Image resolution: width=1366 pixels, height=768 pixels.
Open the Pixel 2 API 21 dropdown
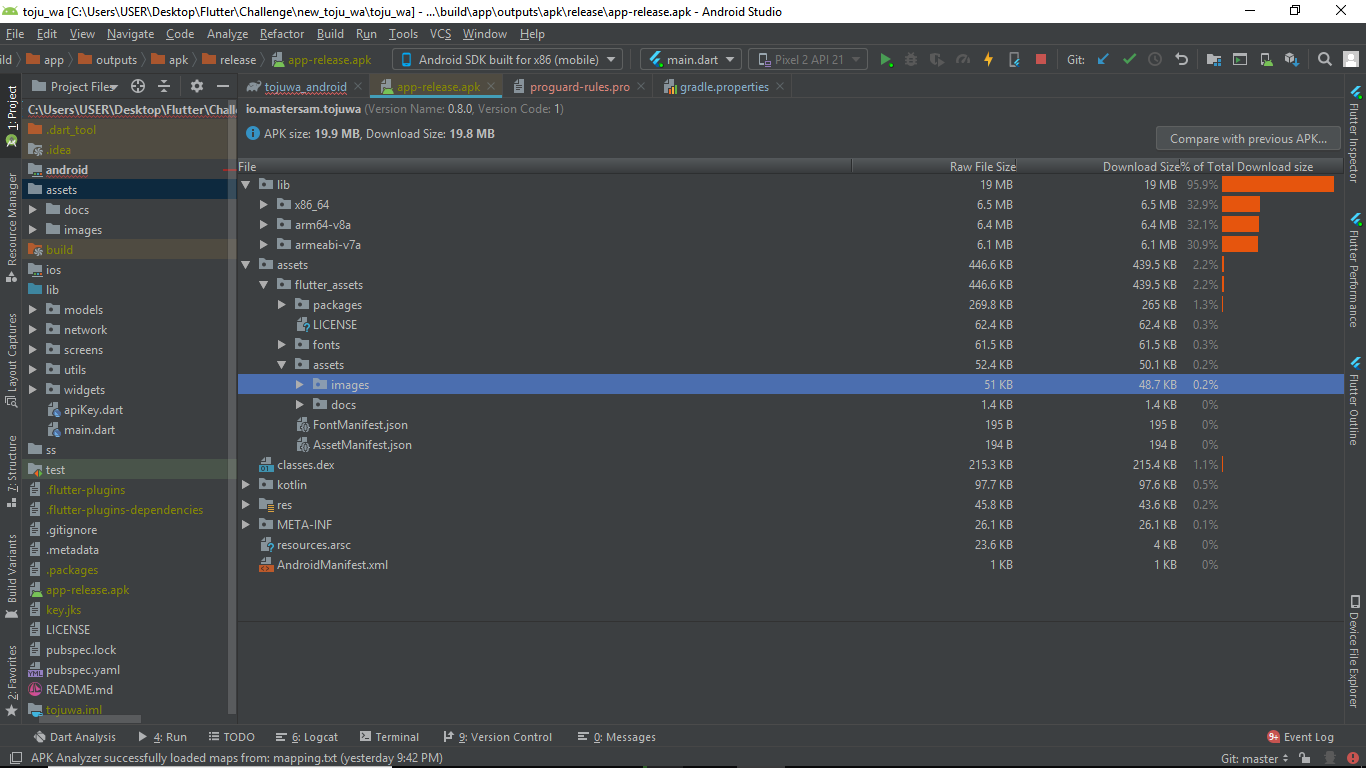point(808,60)
